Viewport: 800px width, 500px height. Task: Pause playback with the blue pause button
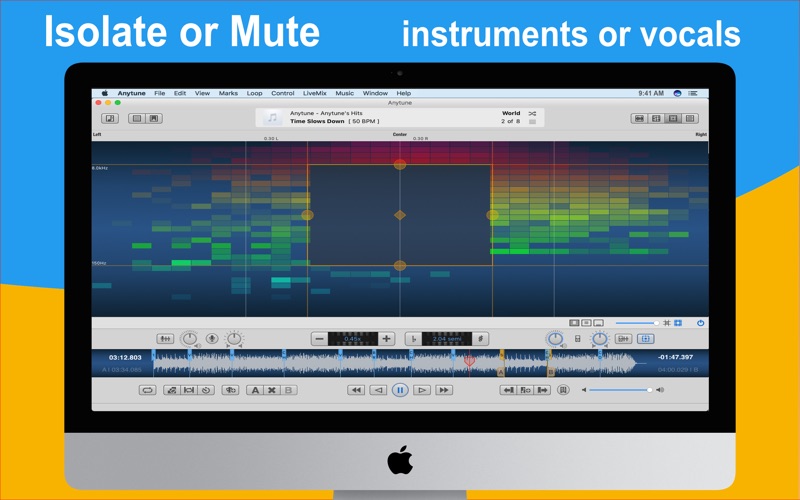click(x=400, y=390)
